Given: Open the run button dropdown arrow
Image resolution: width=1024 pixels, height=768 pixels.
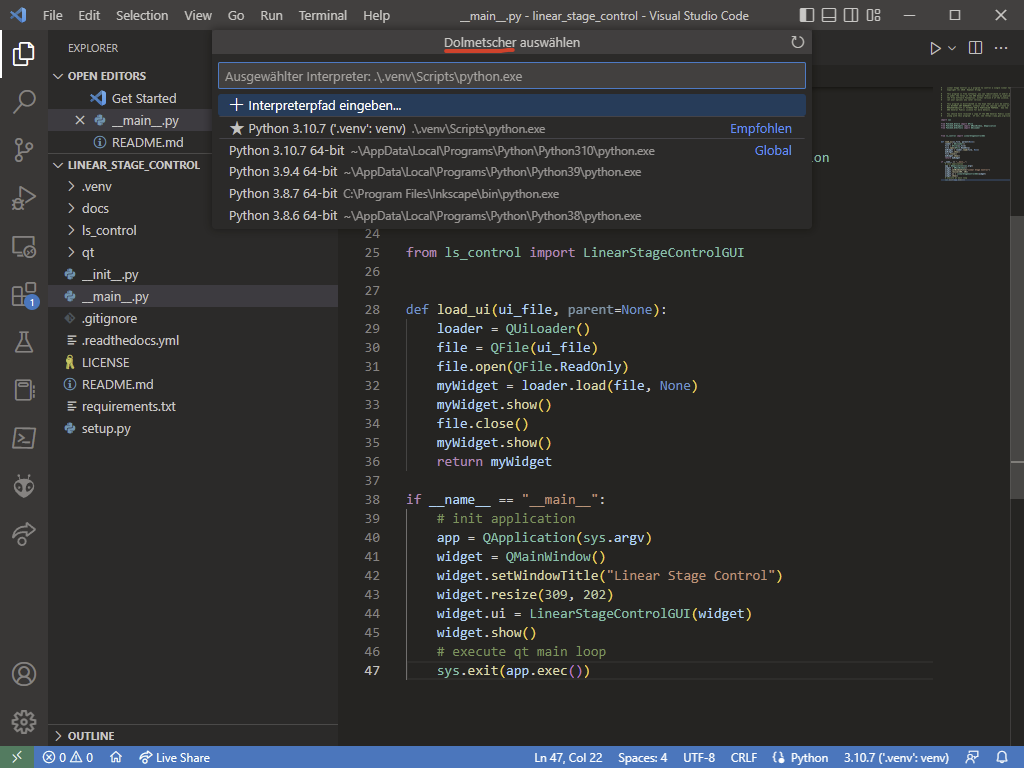Looking at the screenshot, I should pos(952,48).
